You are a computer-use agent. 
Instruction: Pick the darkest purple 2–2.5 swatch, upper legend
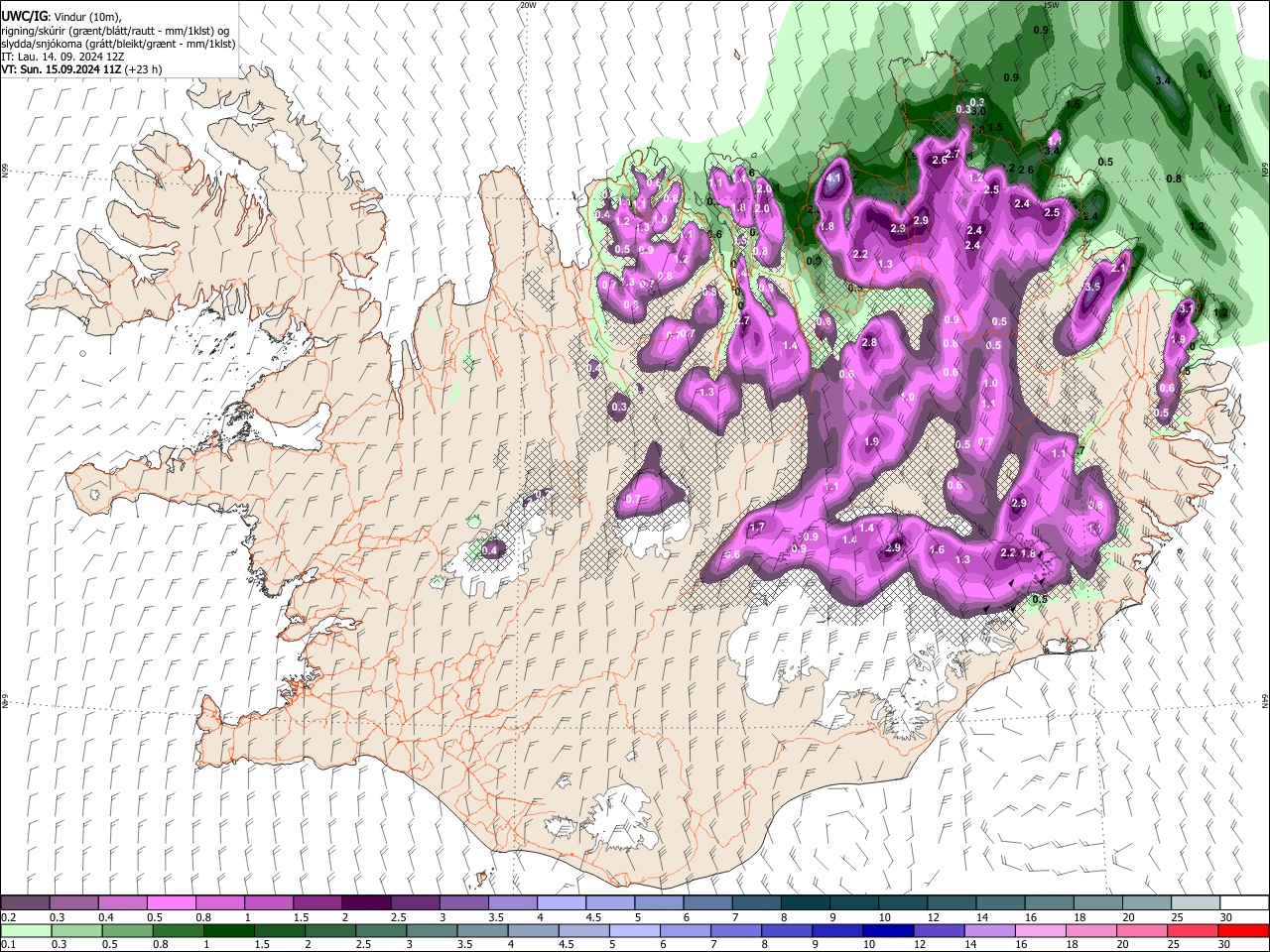[x=365, y=903]
